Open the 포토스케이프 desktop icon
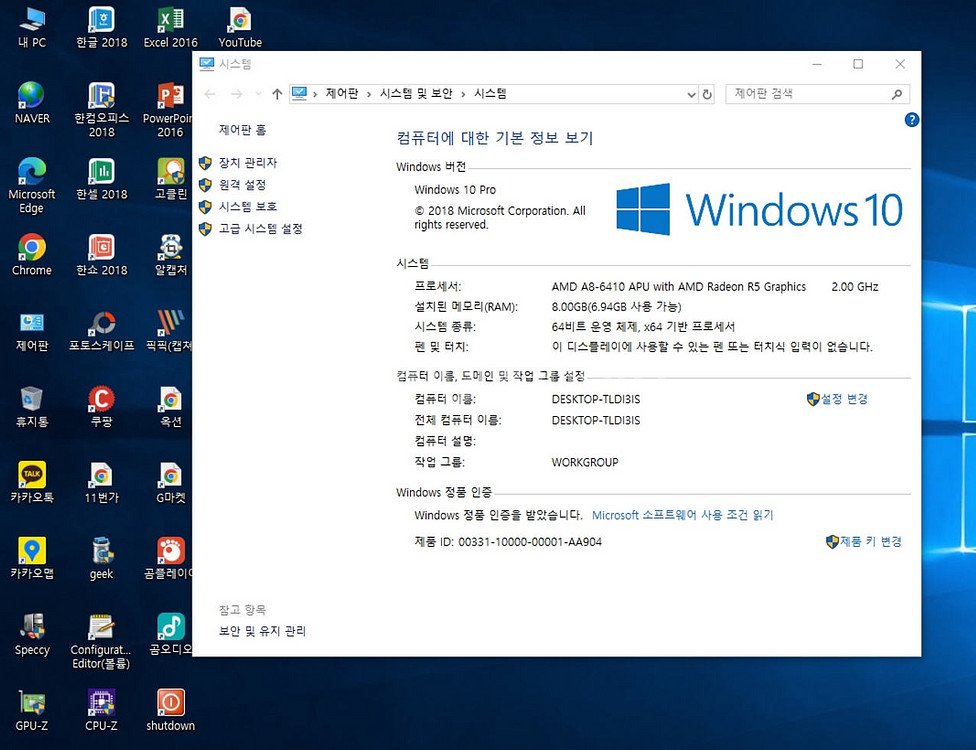The height and width of the screenshot is (750, 976). (x=101, y=330)
